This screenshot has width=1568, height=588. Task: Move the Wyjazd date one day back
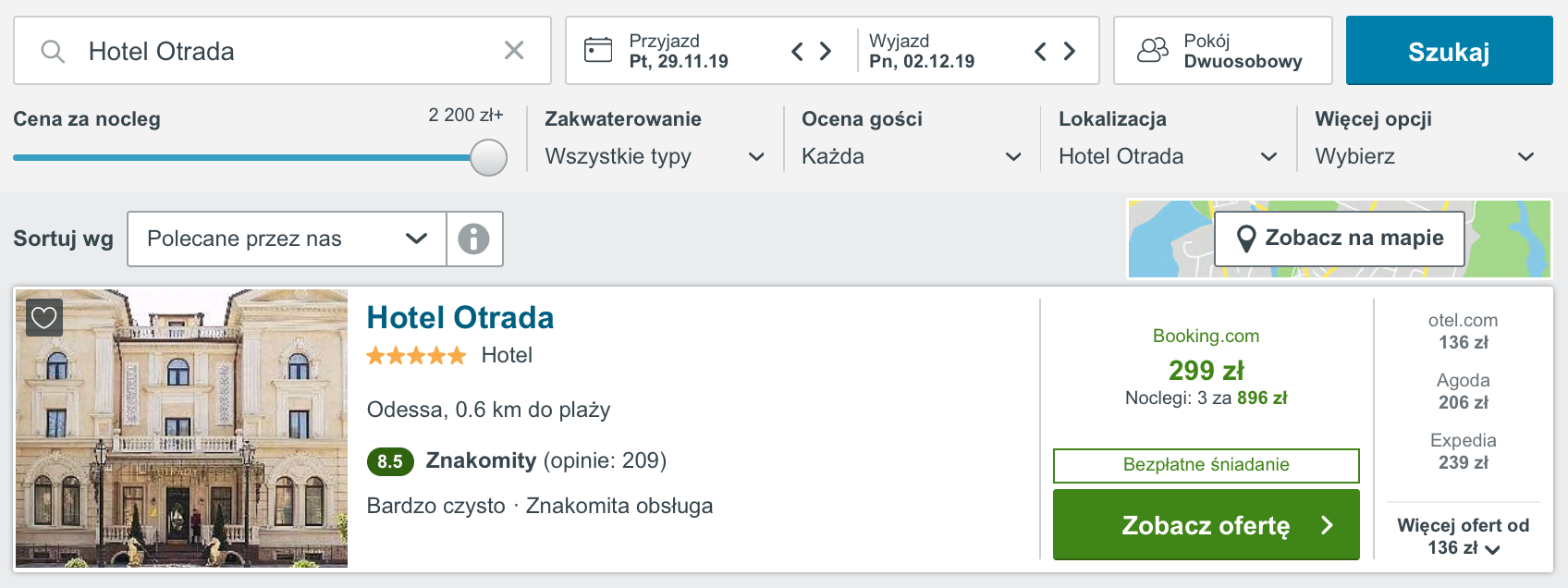point(1040,51)
